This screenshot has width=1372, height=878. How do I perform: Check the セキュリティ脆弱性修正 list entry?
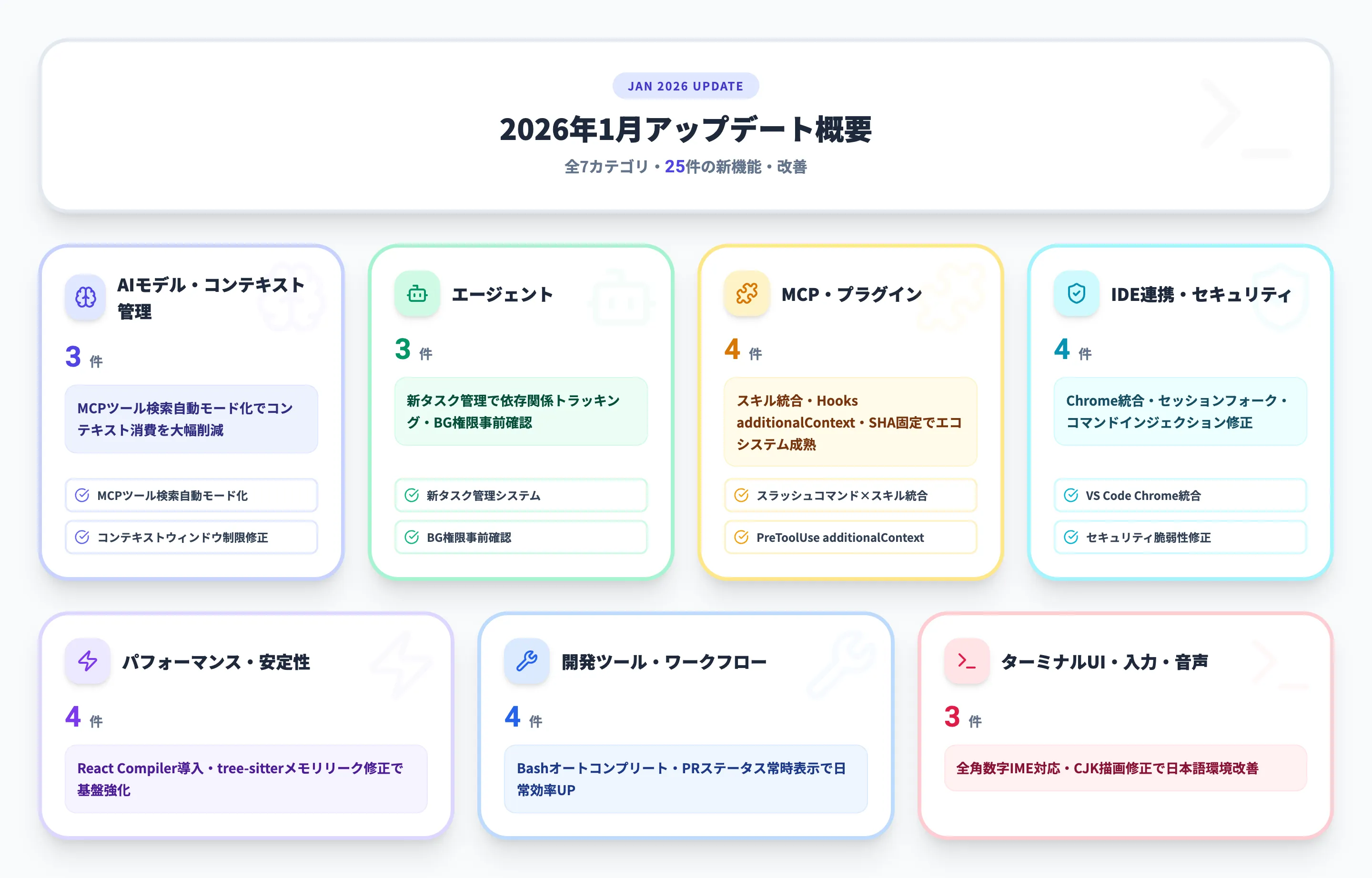click(1179, 537)
